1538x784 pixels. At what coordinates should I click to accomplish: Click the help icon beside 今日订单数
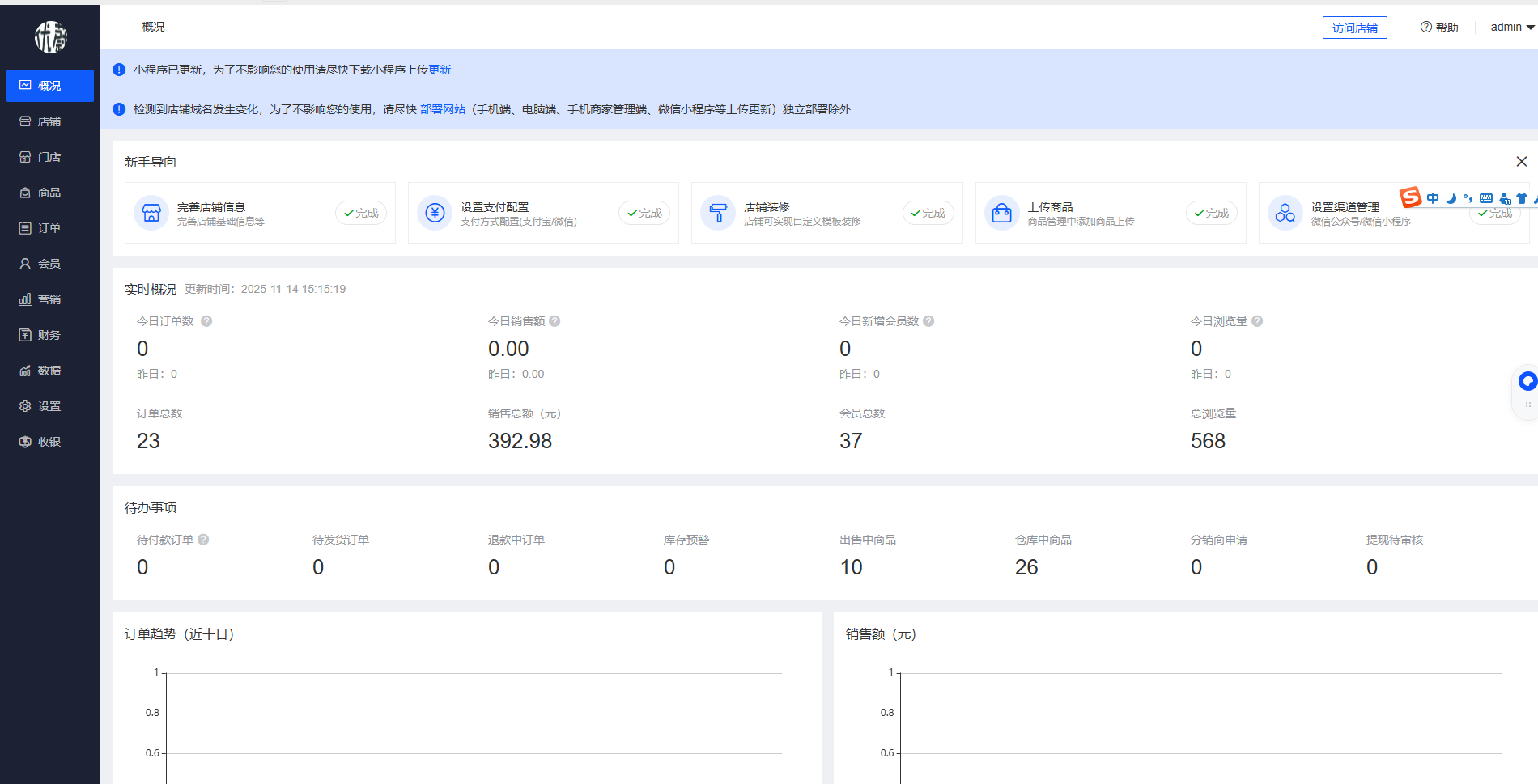coord(206,321)
